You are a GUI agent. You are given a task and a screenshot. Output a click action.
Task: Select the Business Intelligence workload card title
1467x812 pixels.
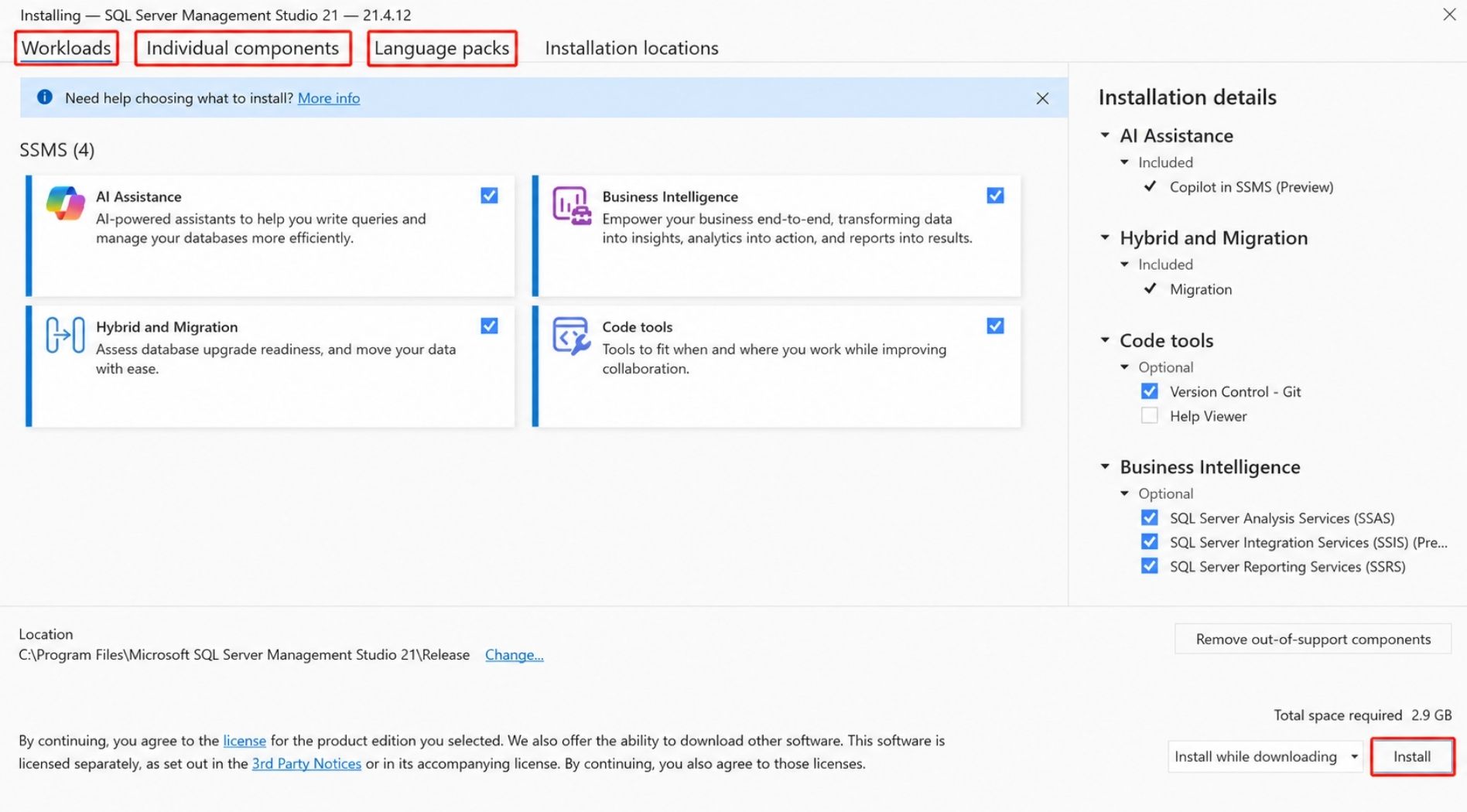click(x=670, y=196)
